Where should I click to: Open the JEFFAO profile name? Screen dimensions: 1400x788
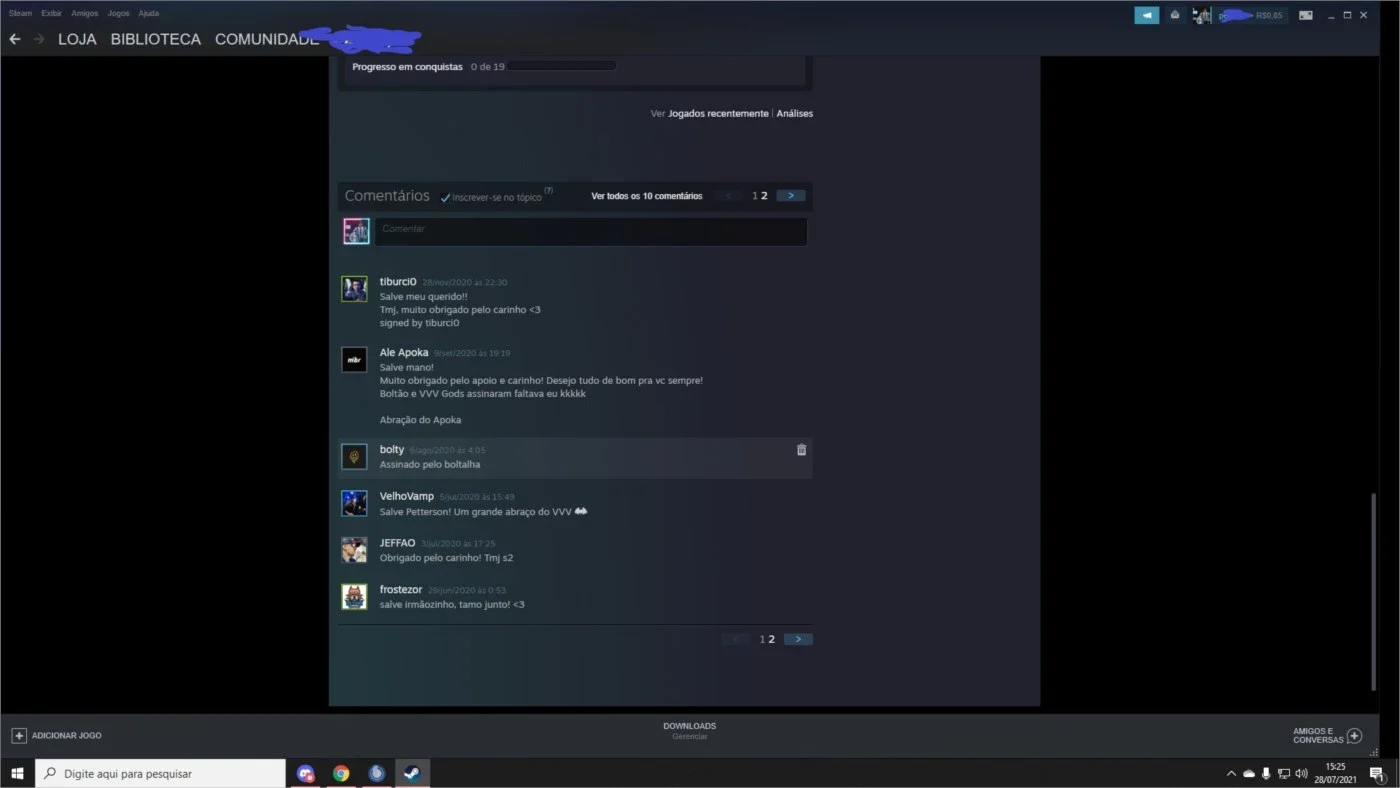[x=397, y=543]
